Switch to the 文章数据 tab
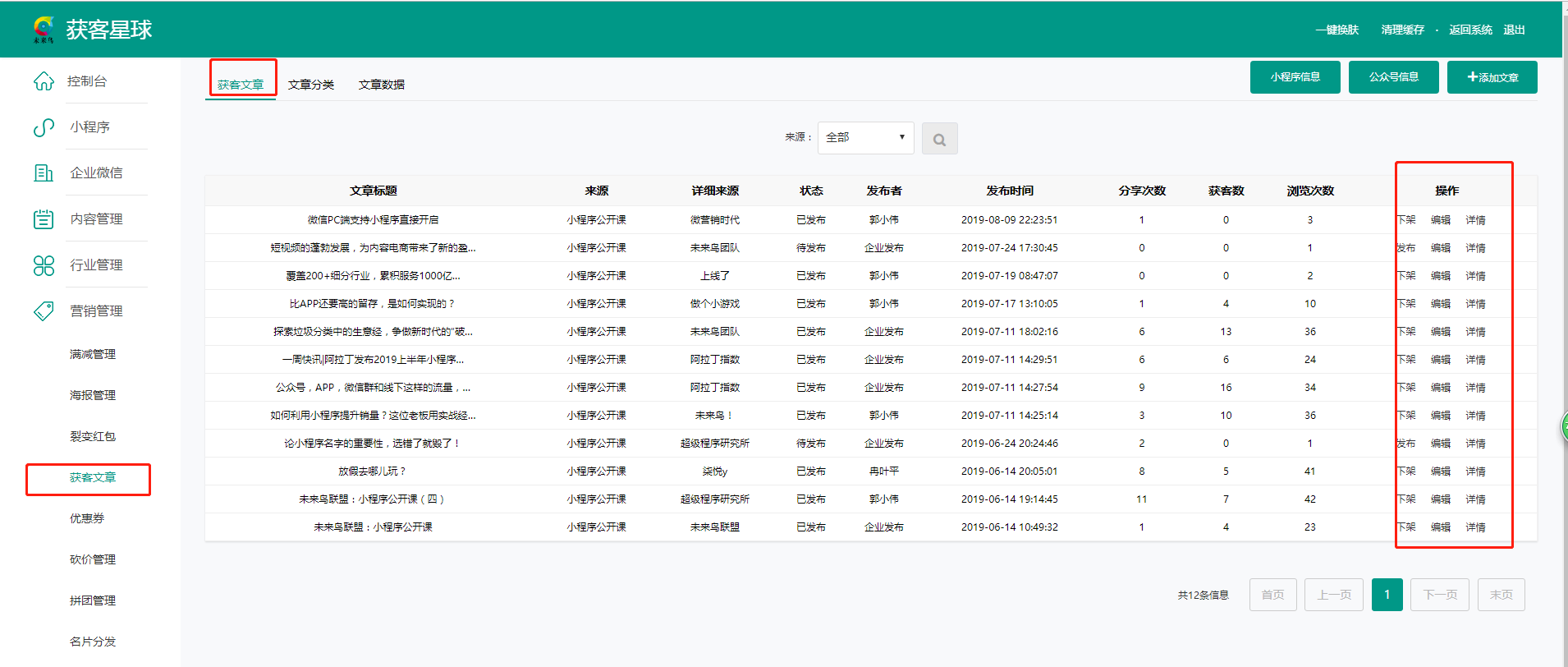 tap(382, 85)
